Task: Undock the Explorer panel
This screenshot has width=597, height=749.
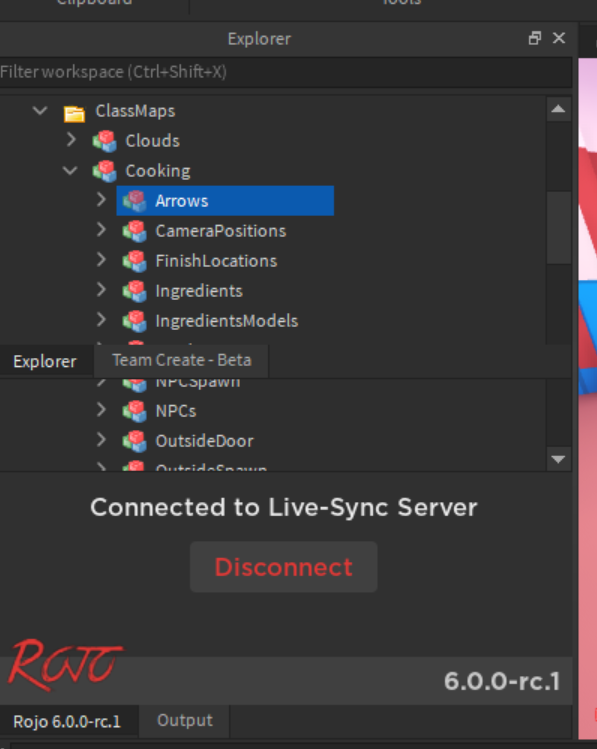Action: pyautogui.click(x=535, y=38)
